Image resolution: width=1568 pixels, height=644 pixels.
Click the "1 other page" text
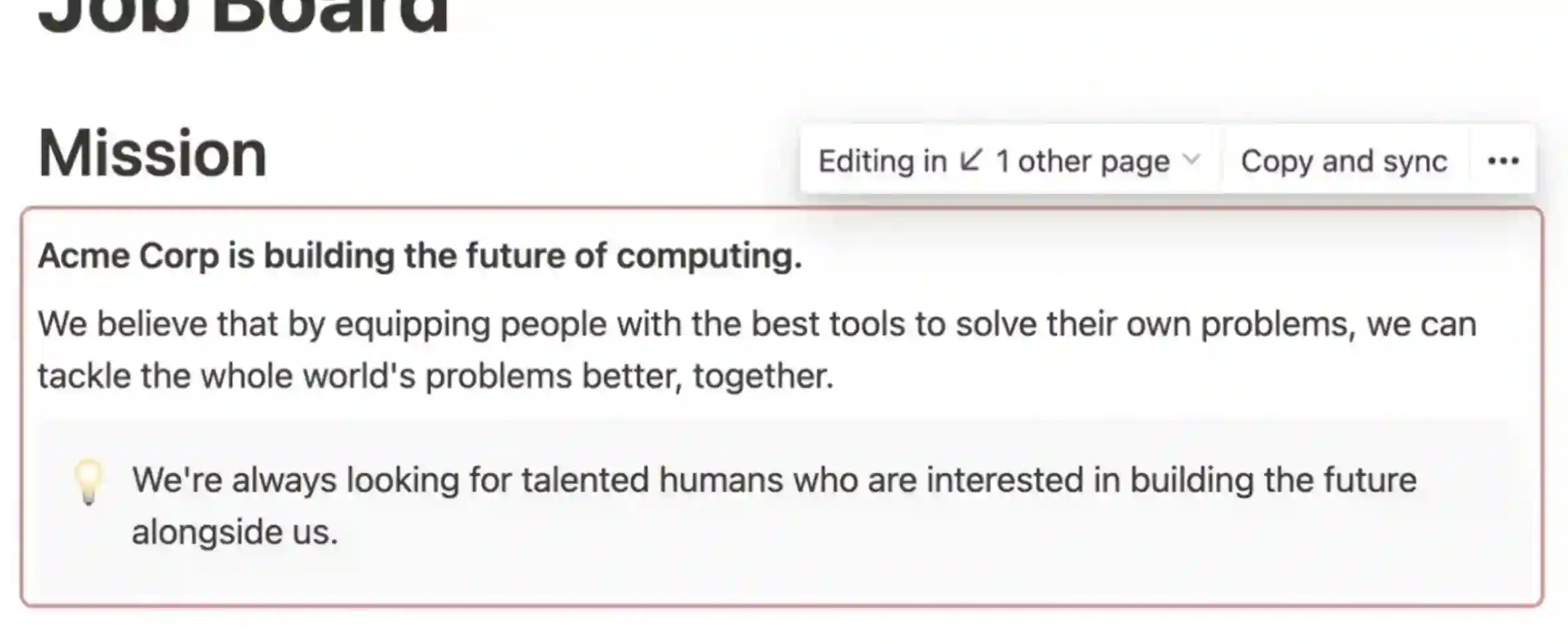[x=1083, y=161]
